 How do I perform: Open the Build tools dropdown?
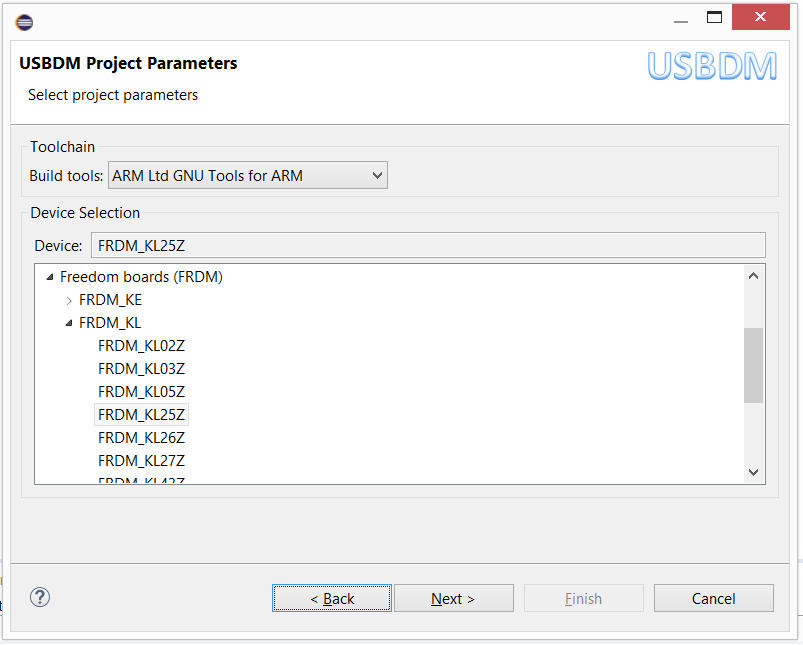coord(247,176)
